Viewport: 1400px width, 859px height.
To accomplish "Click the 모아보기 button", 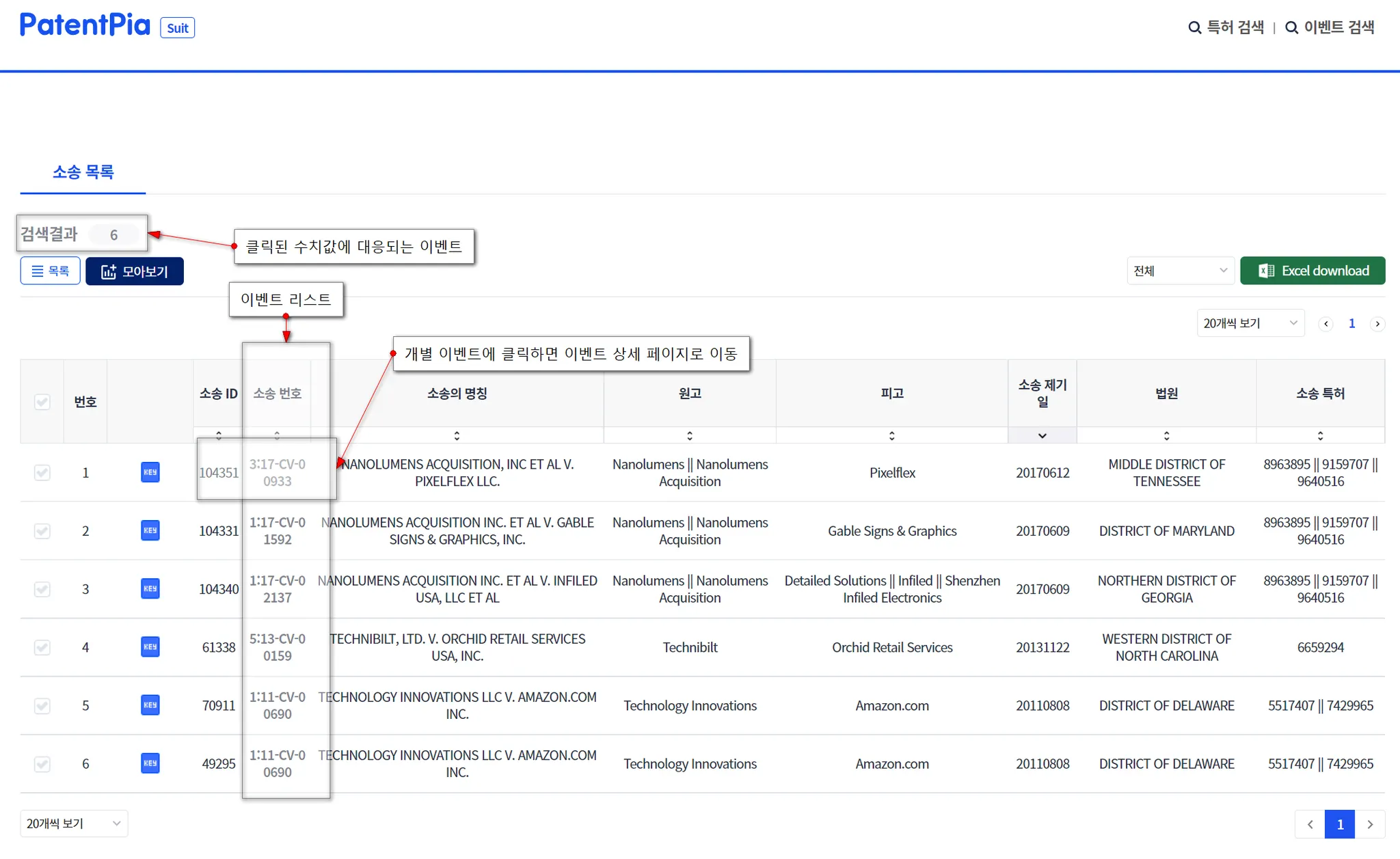I will pyautogui.click(x=135, y=271).
